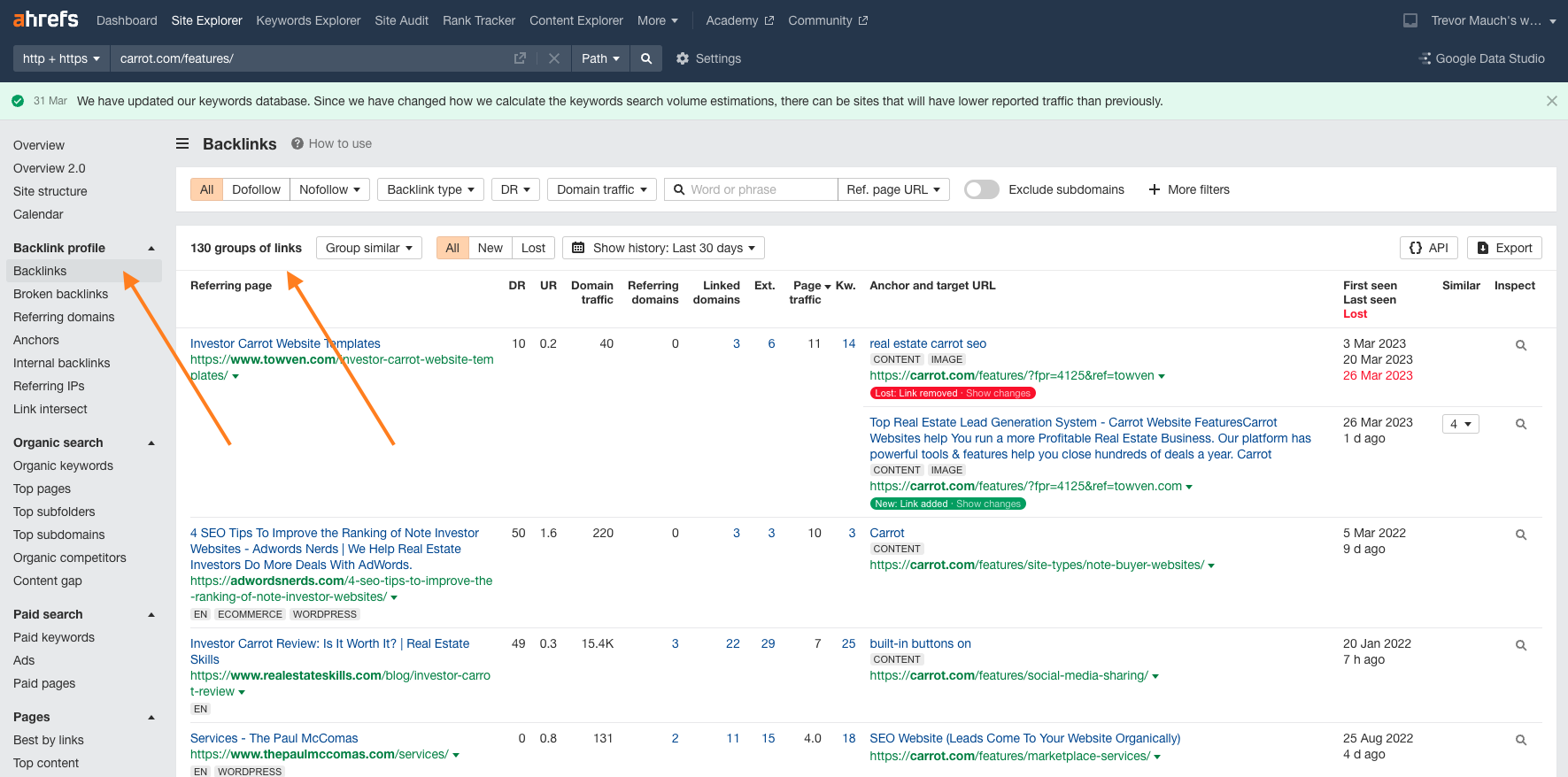
Task: Show only Lost links
Action: [533, 248]
